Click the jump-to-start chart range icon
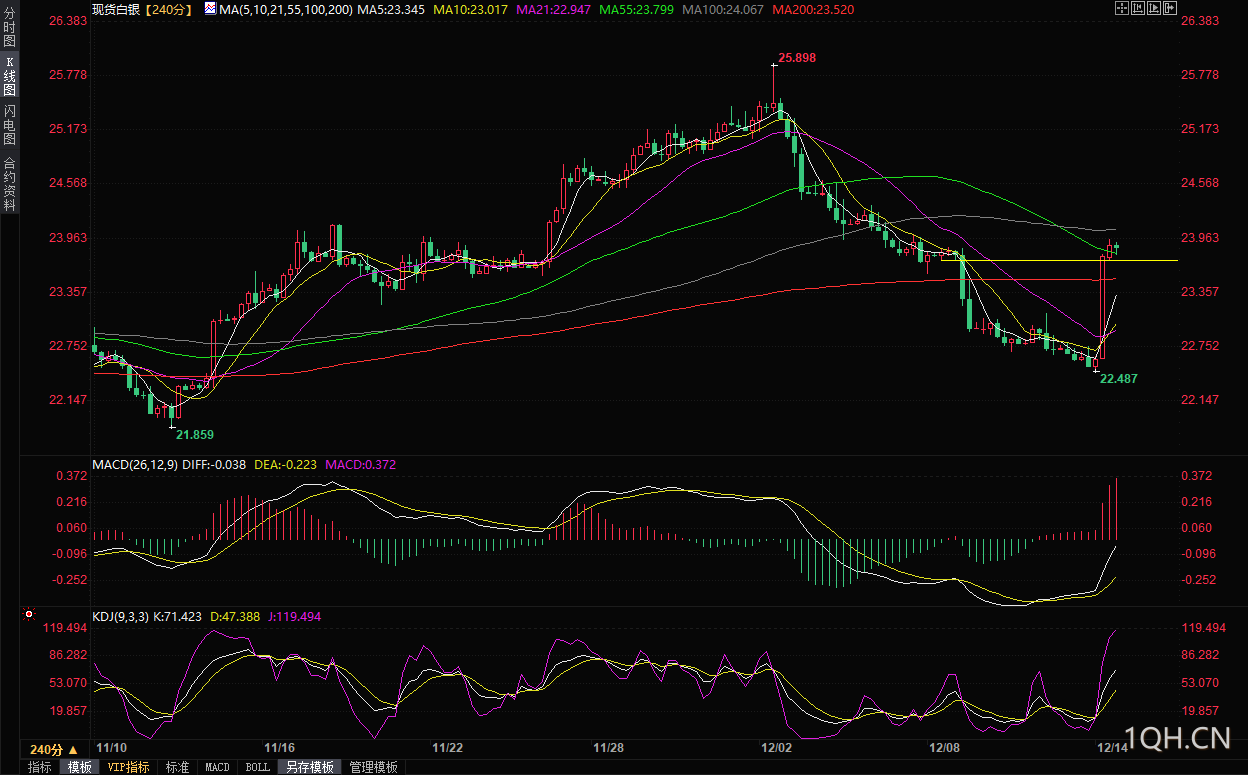Image resolution: width=1248 pixels, height=775 pixels. pos(1138,8)
